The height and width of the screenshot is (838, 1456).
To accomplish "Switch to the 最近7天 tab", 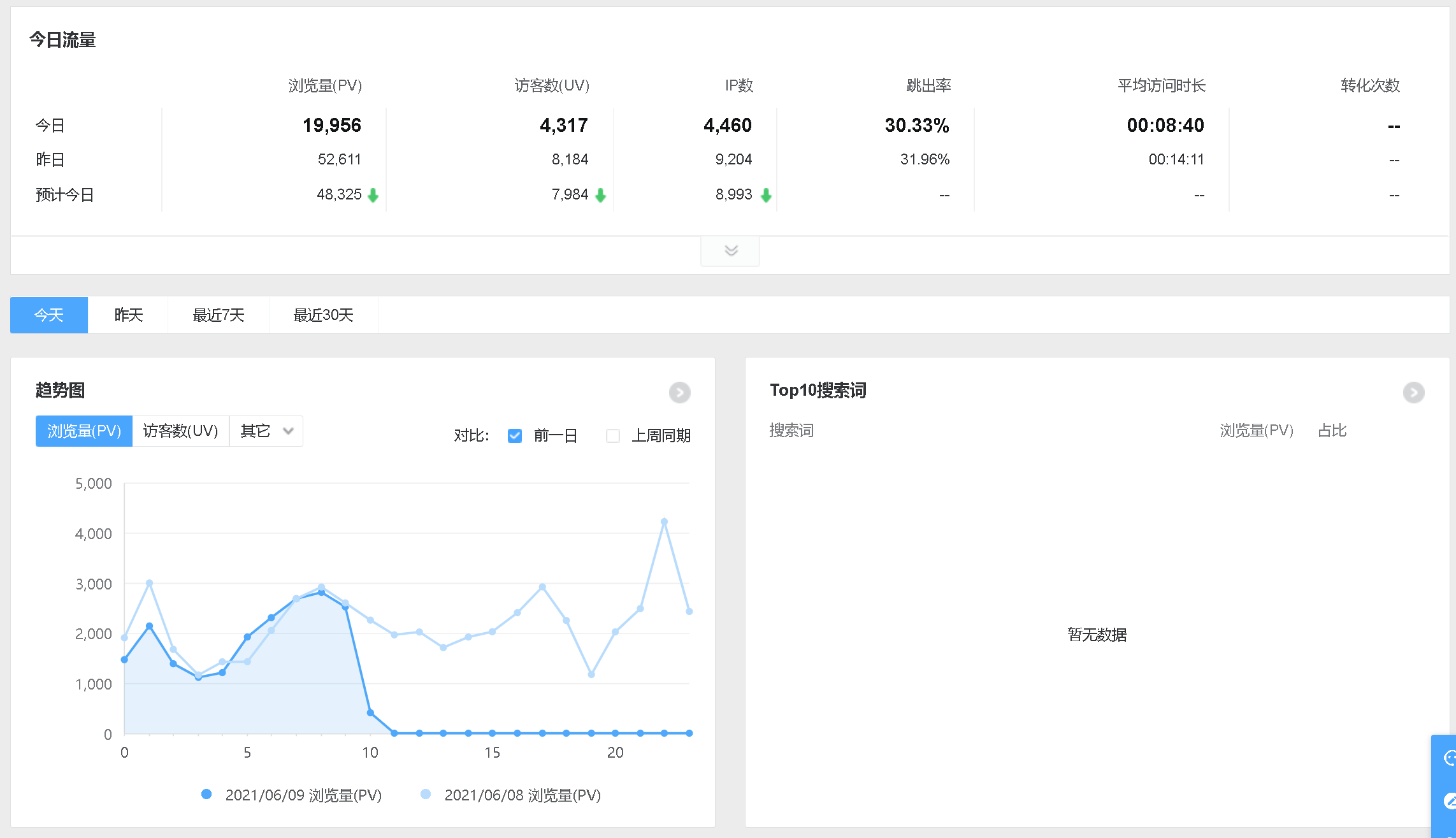I will pos(219,315).
